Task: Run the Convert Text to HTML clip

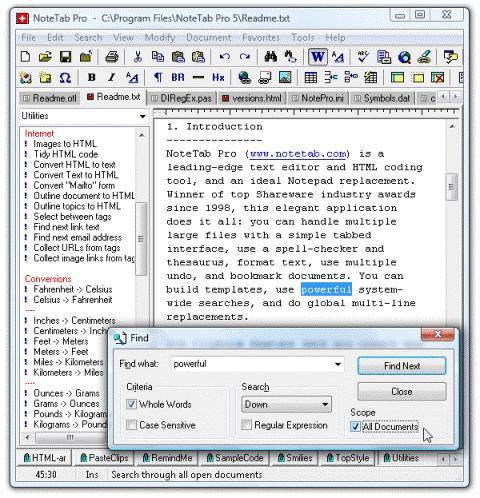Action: pos(76,175)
